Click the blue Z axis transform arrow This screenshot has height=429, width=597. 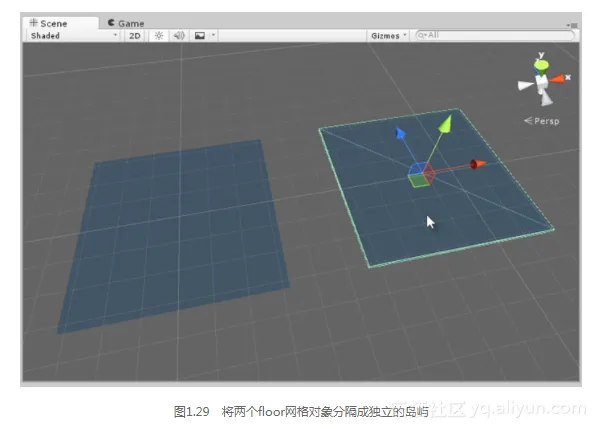click(x=400, y=133)
